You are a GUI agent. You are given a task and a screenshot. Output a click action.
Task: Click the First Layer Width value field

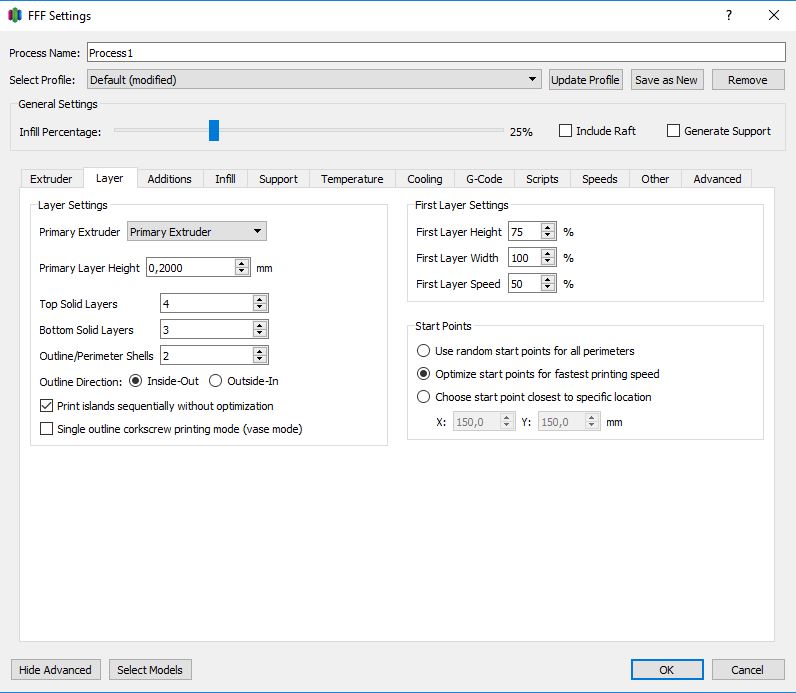pos(524,257)
